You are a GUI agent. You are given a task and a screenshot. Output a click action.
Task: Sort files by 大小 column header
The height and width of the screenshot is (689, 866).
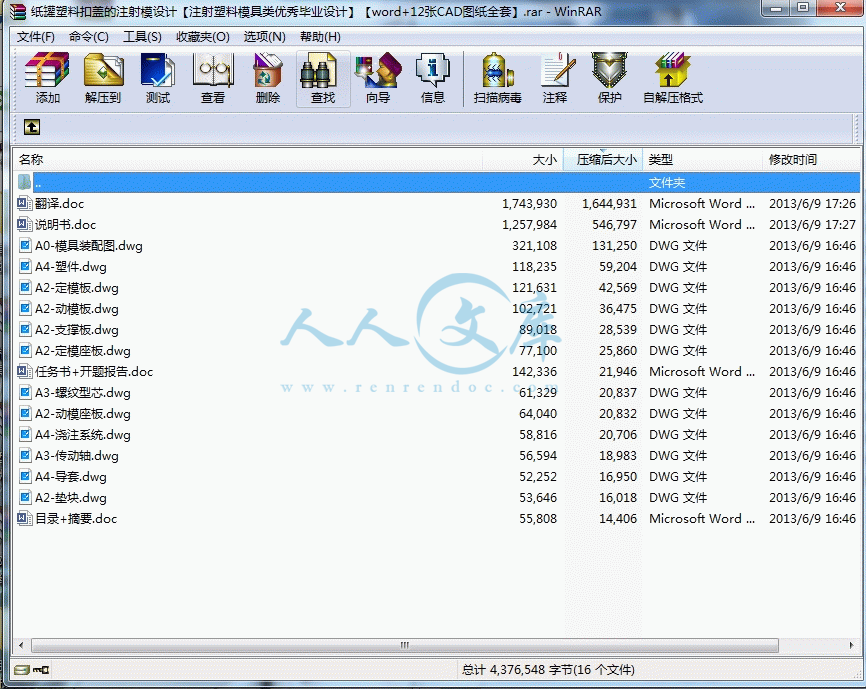522,160
